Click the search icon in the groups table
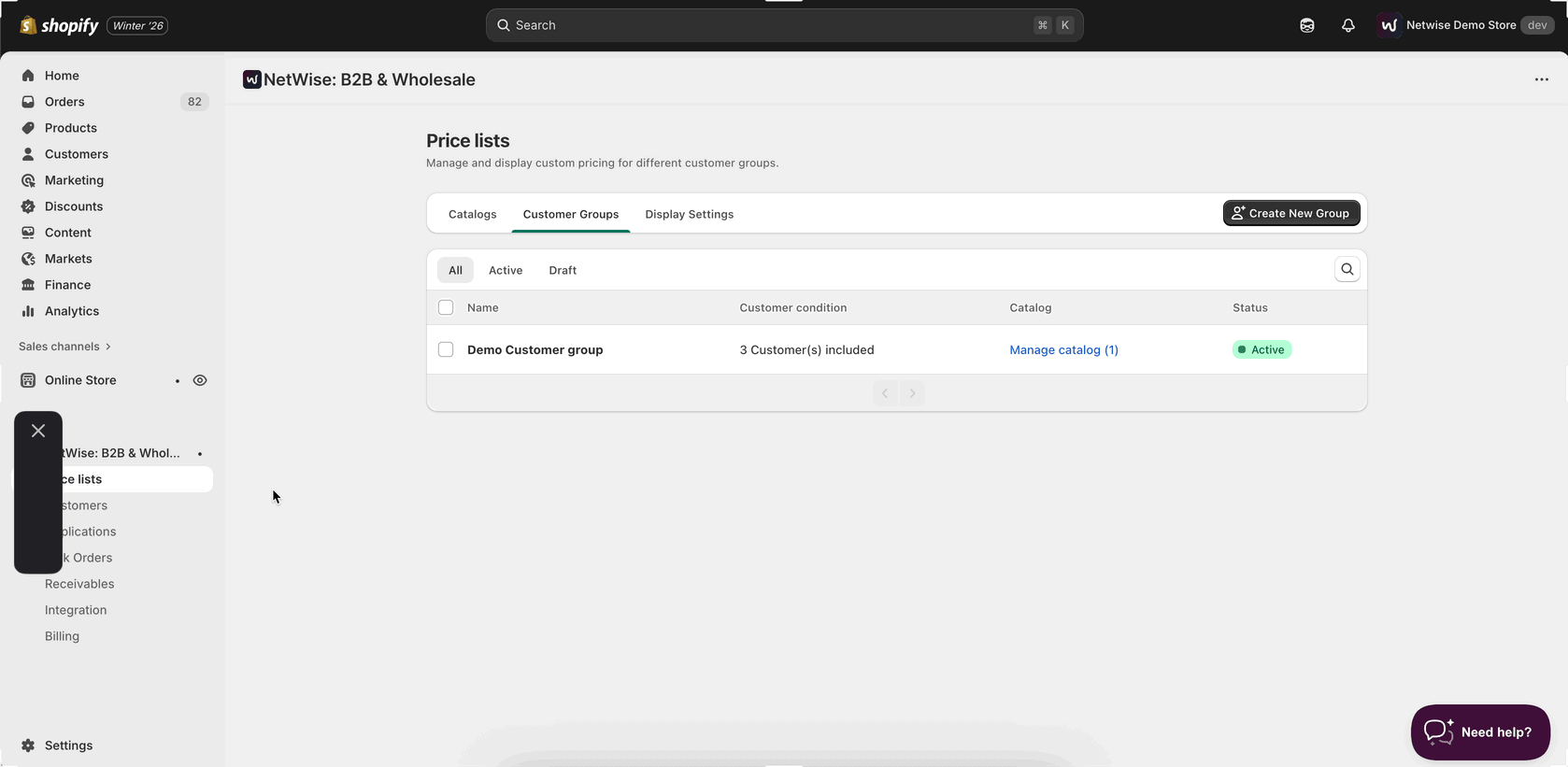Screen dimensions: 1568x767 tap(1347, 270)
